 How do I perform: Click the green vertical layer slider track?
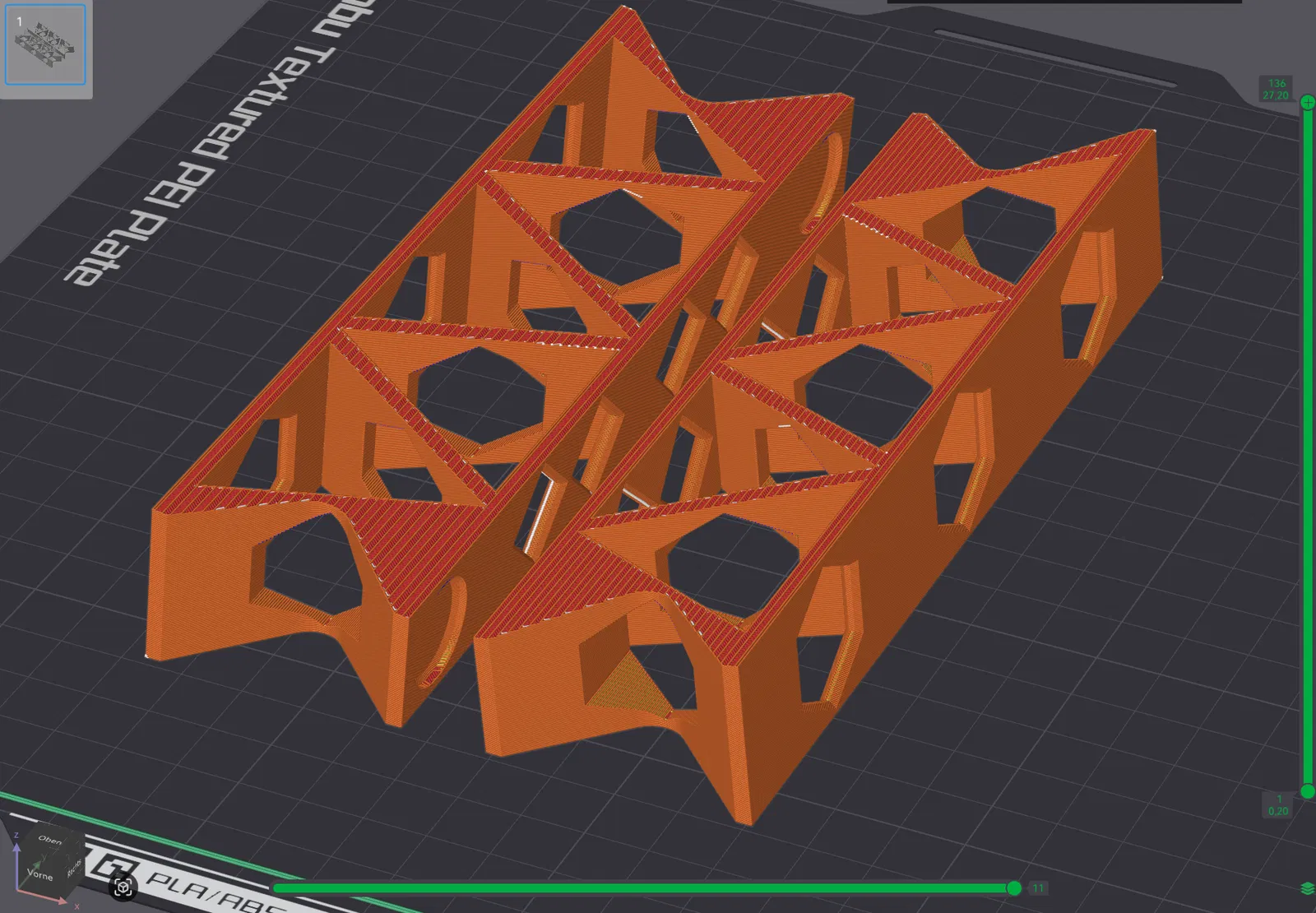(1308, 447)
